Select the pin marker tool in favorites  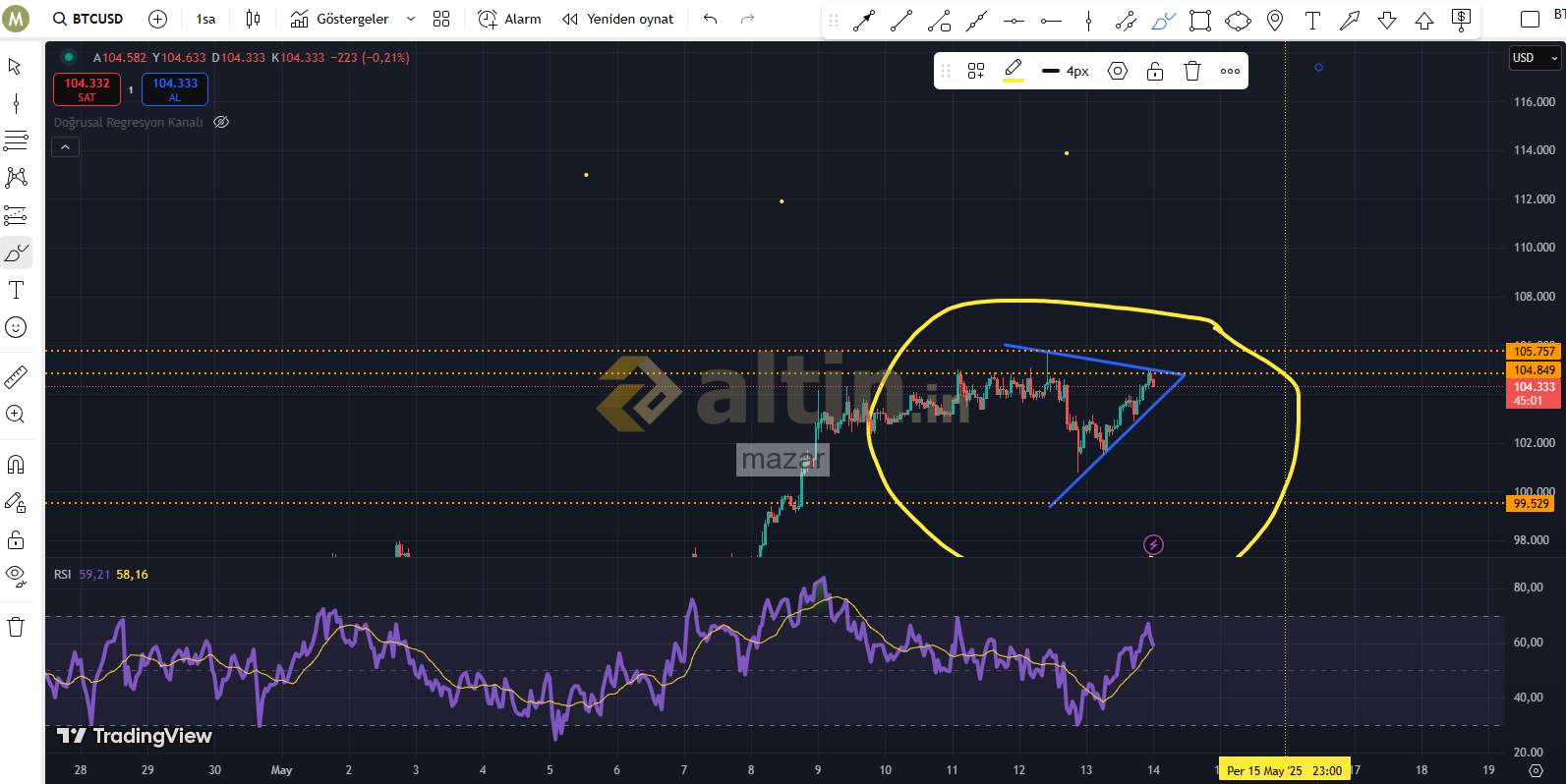tap(1275, 21)
